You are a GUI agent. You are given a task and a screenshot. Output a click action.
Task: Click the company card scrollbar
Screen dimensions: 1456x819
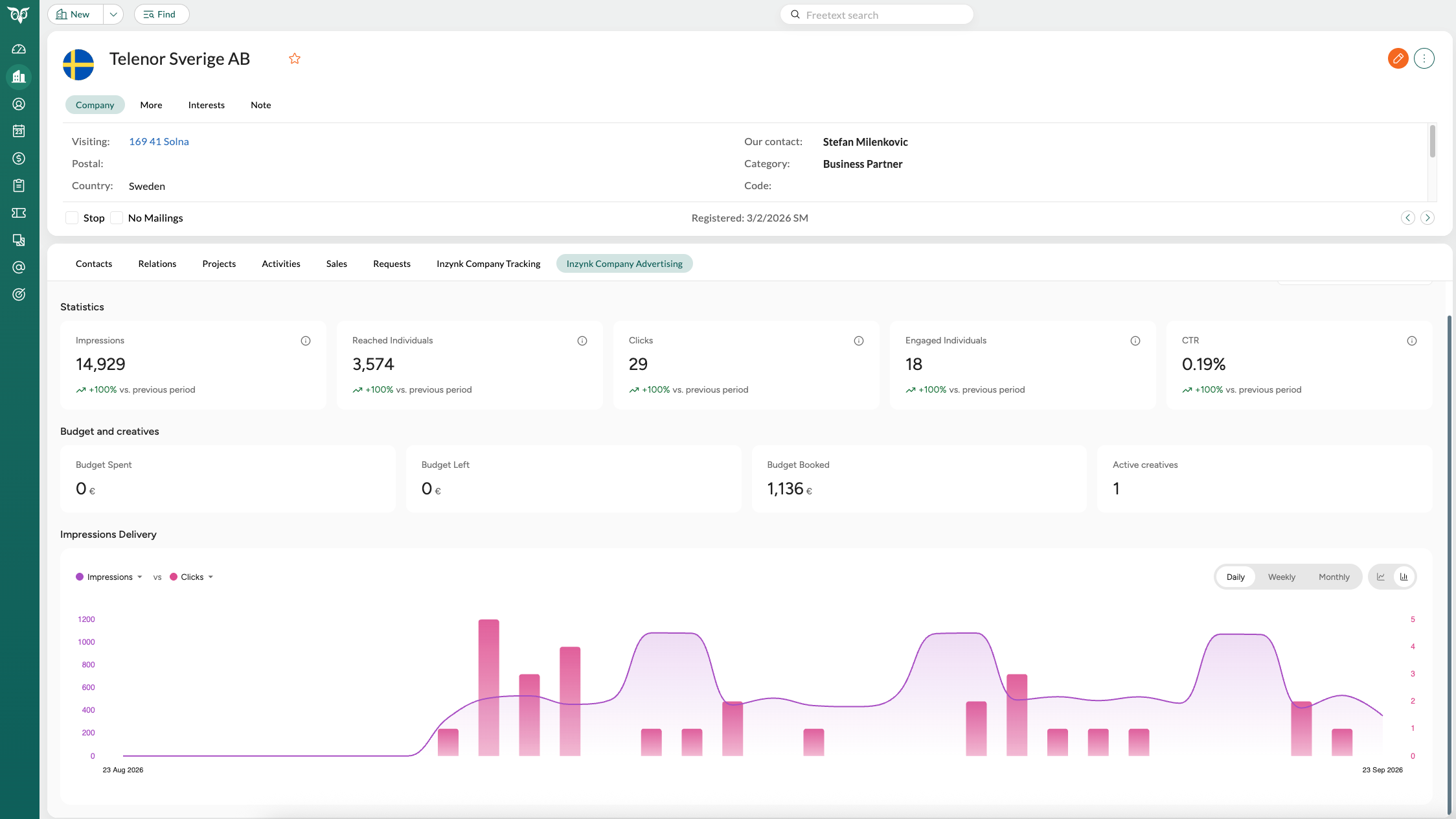pyautogui.click(x=1433, y=141)
